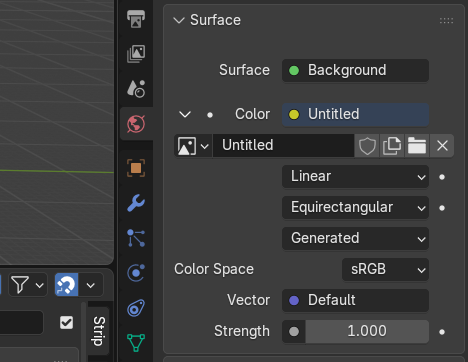The height and width of the screenshot is (362, 468).
Task: Open the filter options dropdown arrow
Action: click(x=40, y=285)
